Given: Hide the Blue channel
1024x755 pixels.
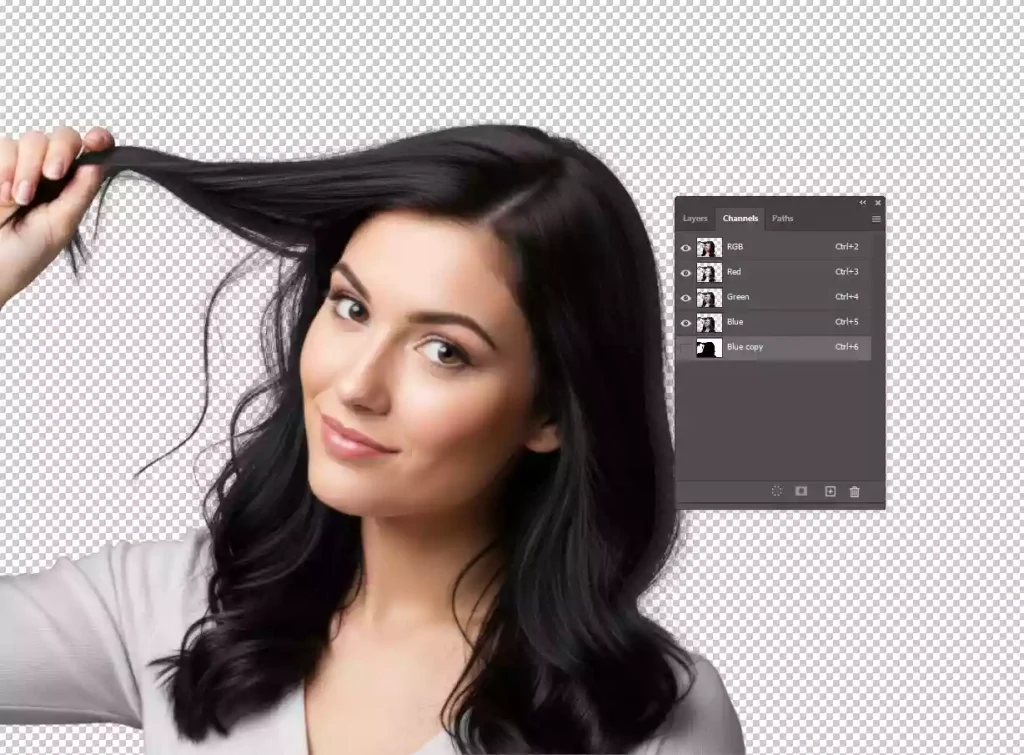Looking at the screenshot, I should tap(686, 321).
